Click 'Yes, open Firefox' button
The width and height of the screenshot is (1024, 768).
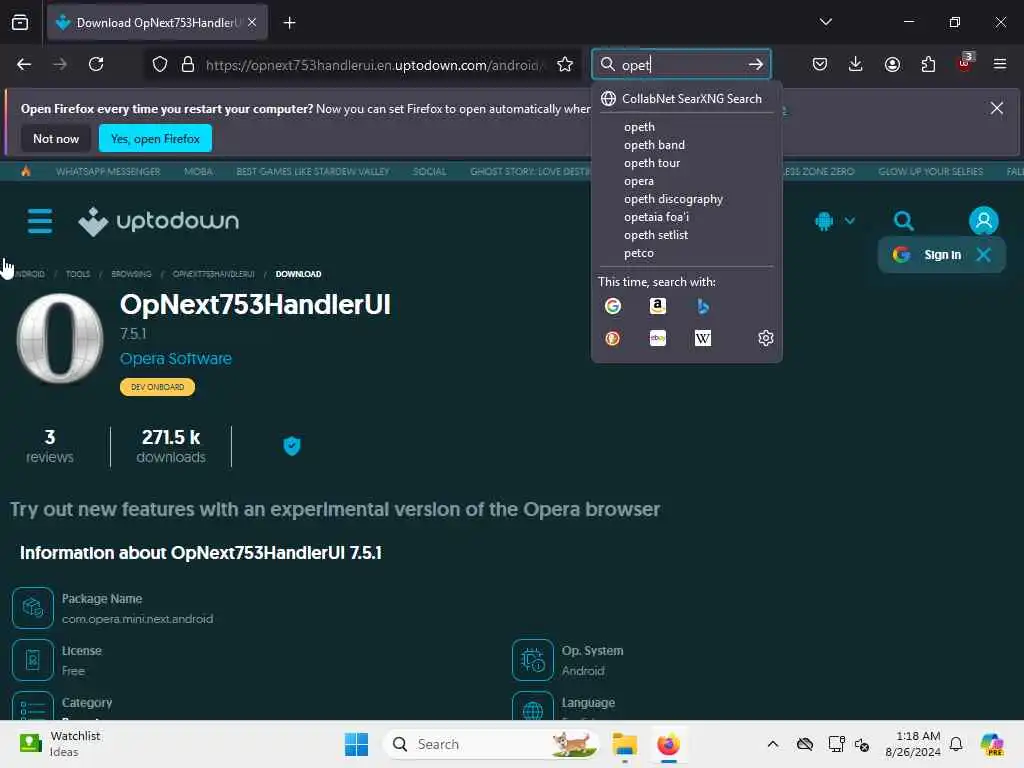[x=155, y=138]
